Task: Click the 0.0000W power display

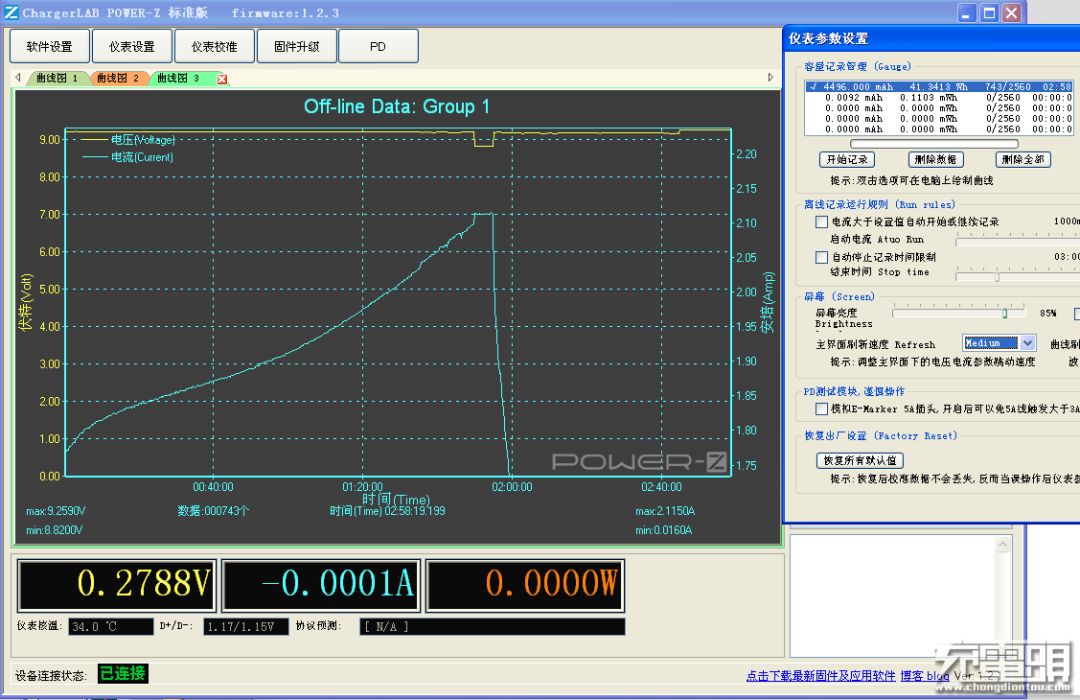Action: pos(526,585)
